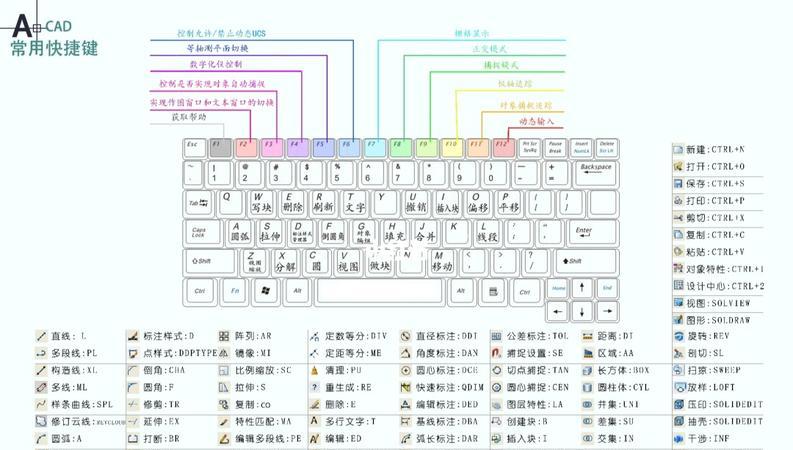Select the angular dimension icon next to 角度标注:DAN
Viewport: 793px width, 450px height.
pyautogui.click(x=406, y=353)
